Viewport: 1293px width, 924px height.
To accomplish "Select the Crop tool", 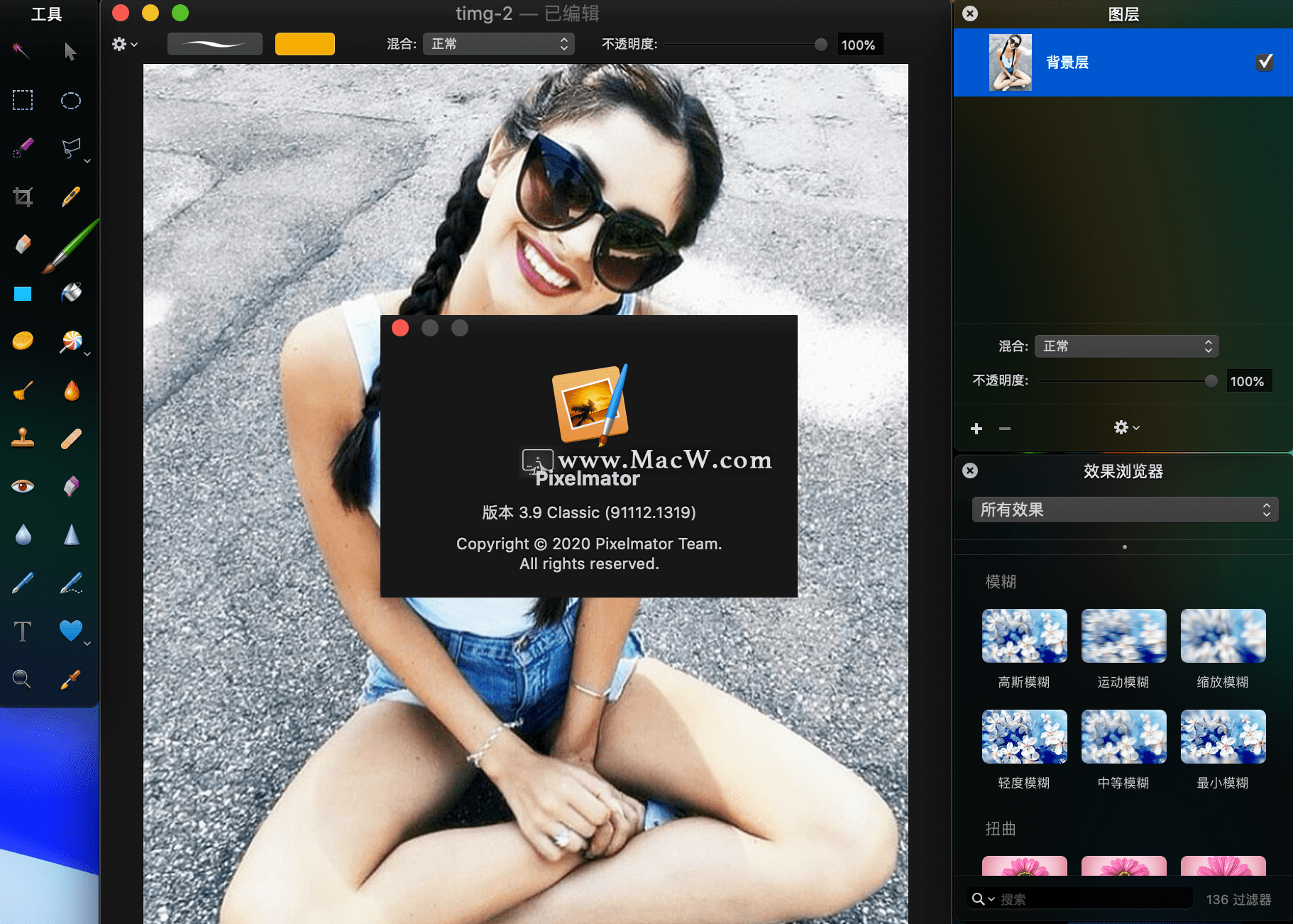I will (x=22, y=197).
